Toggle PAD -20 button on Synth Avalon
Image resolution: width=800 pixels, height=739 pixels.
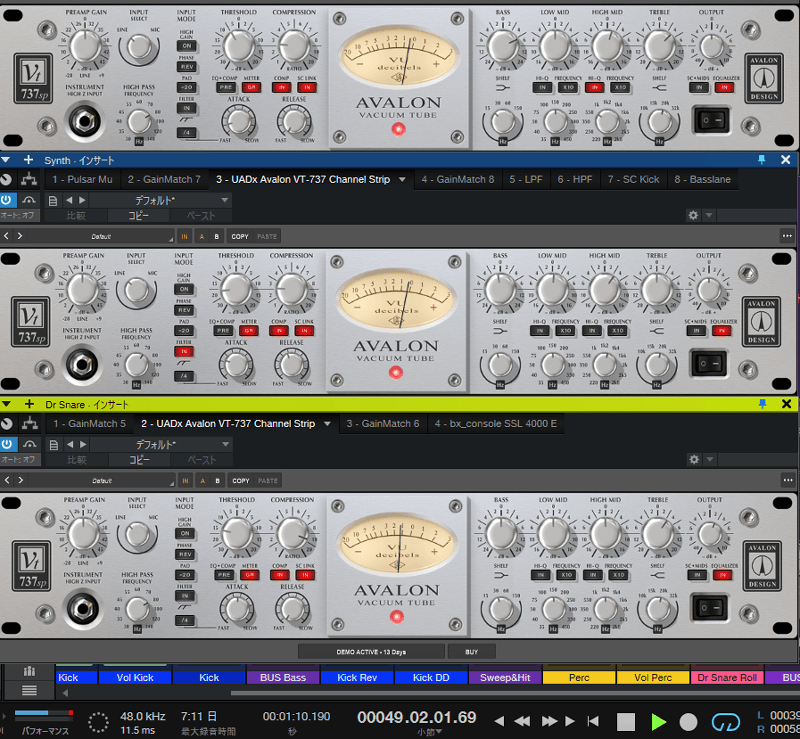(x=184, y=331)
